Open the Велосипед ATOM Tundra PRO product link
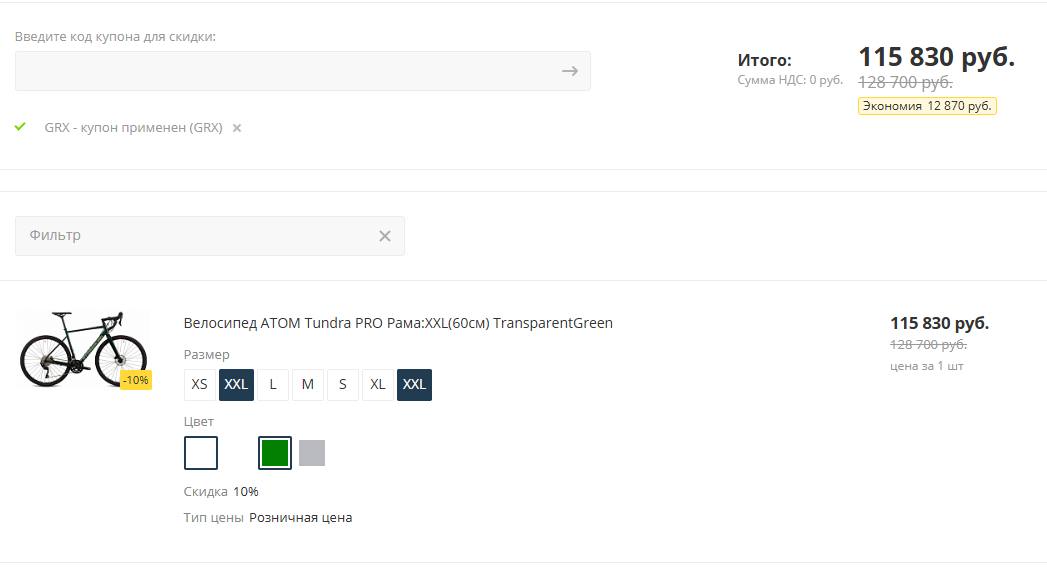The height and width of the screenshot is (576, 1047). coord(398,323)
